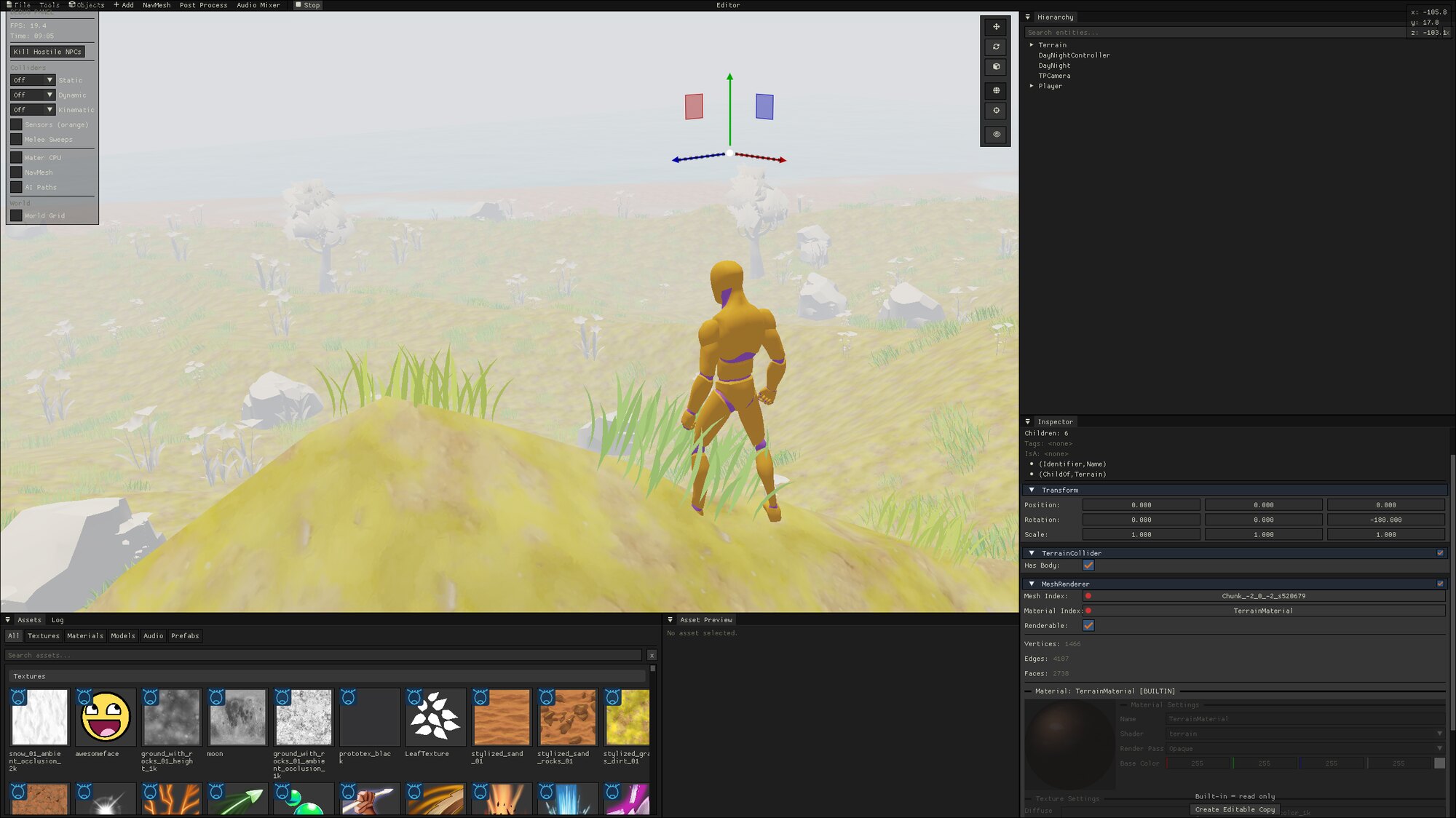Select the rotate gizmo tool
The image size is (1456, 818).
click(996, 47)
